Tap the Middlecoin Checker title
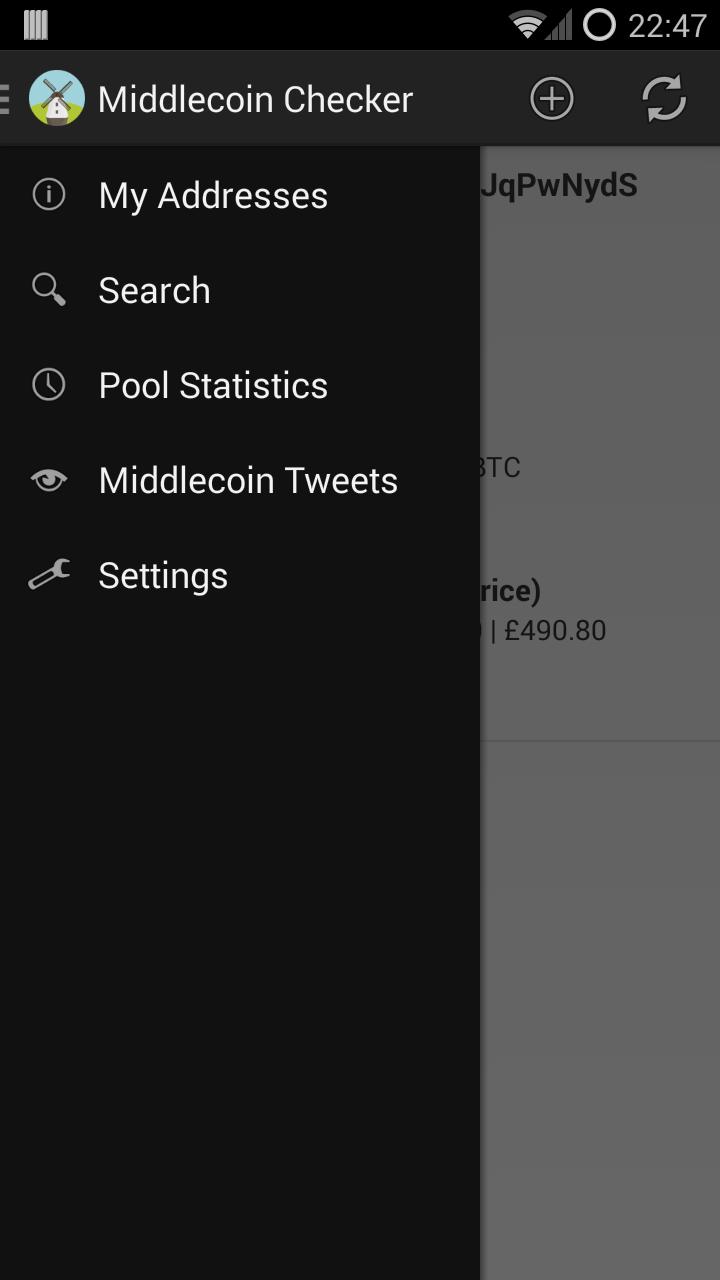The image size is (720, 1280). (x=254, y=98)
